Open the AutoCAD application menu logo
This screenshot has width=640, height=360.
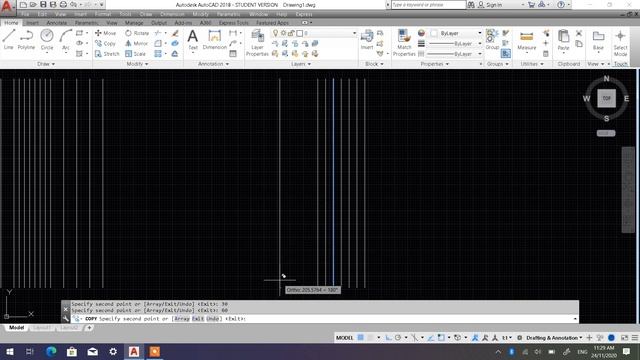coord(7,6)
